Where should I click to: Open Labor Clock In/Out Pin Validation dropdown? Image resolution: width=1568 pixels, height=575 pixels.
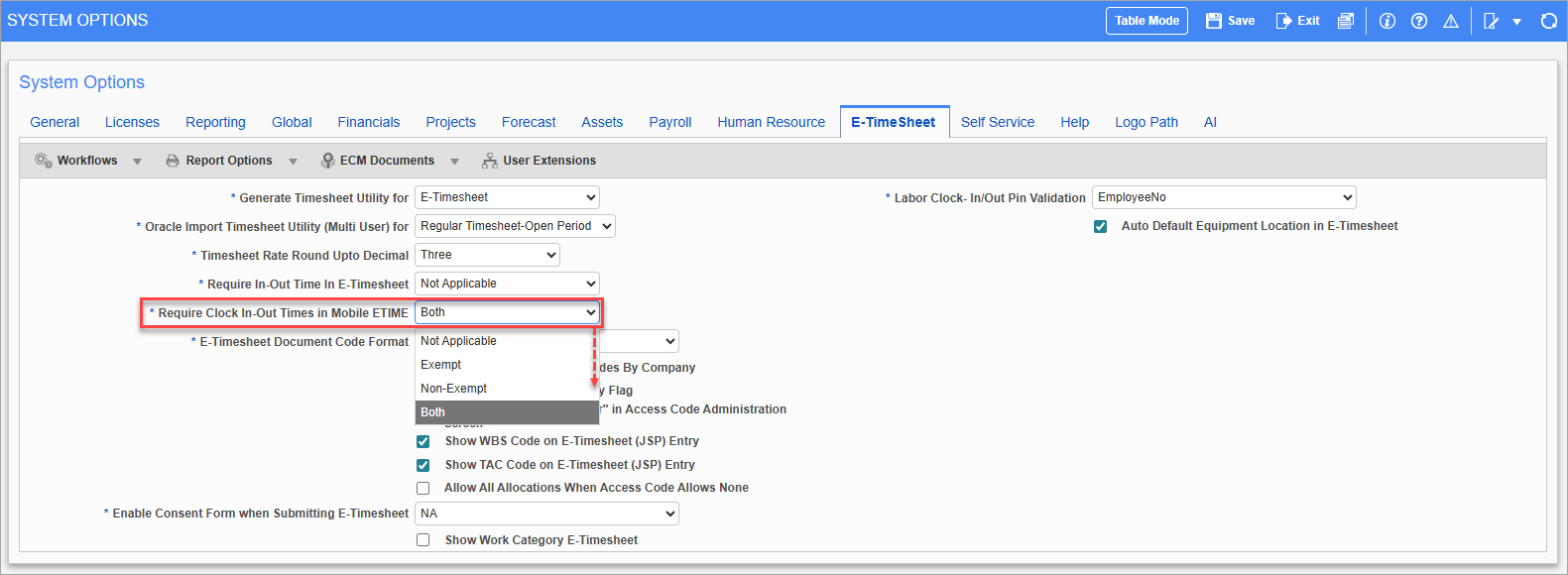[1224, 197]
